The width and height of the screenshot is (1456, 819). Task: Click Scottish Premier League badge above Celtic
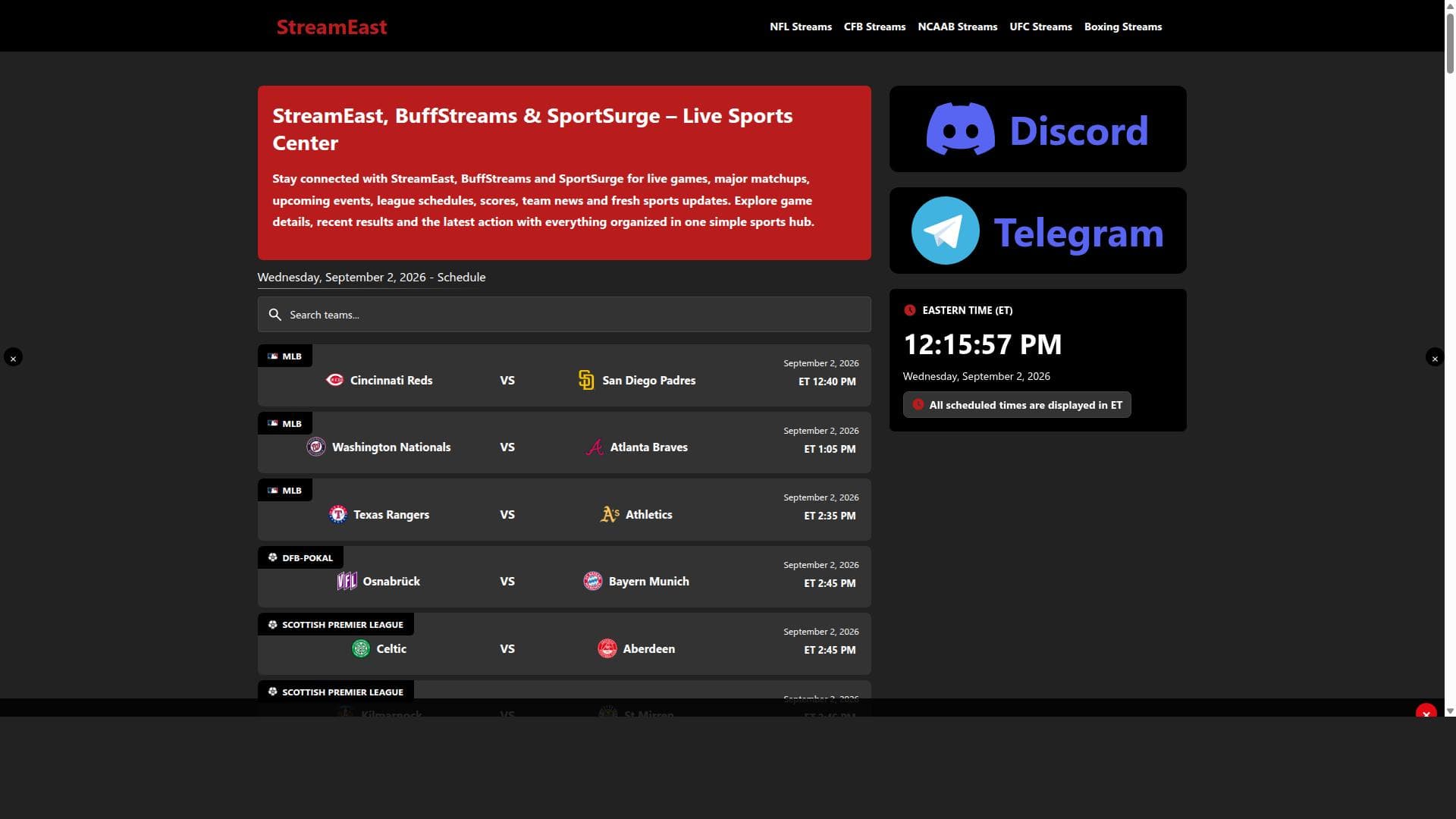(336, 624)
